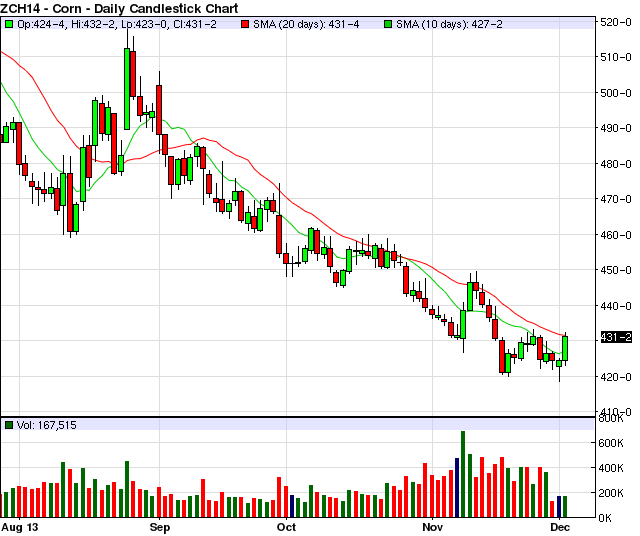Click the Nov date axis label
This screenshot has height=536, width=640.
432,527
